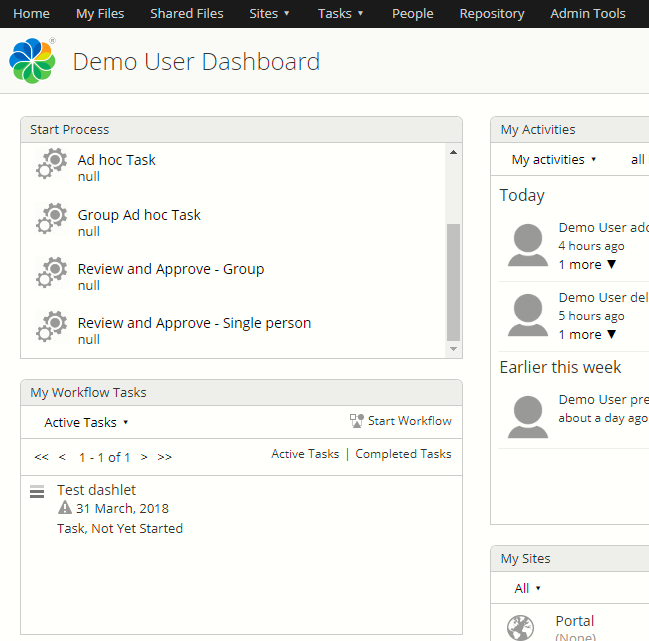
Task: Expand the Active Tasks filter dropdown
Action: point(86,422)
